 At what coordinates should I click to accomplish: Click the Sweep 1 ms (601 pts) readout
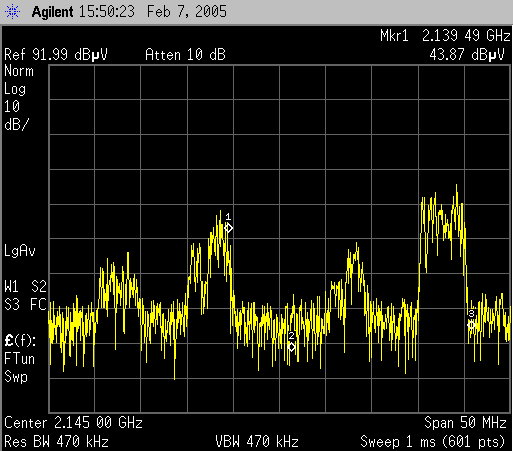tap(433, 442)
